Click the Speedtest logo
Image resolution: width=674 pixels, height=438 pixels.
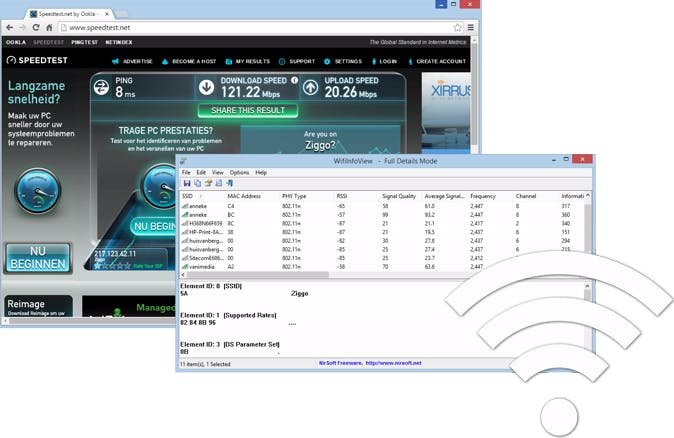click(37, 60)
